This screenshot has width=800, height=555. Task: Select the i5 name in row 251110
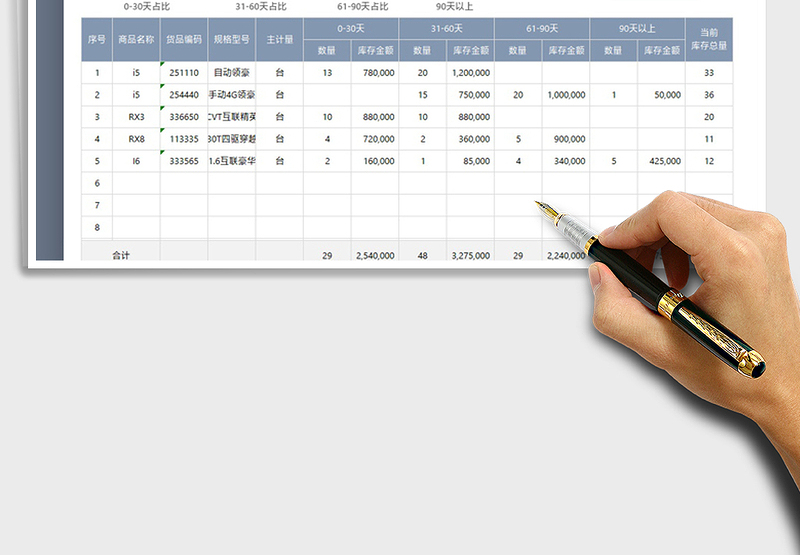(136, 73)
